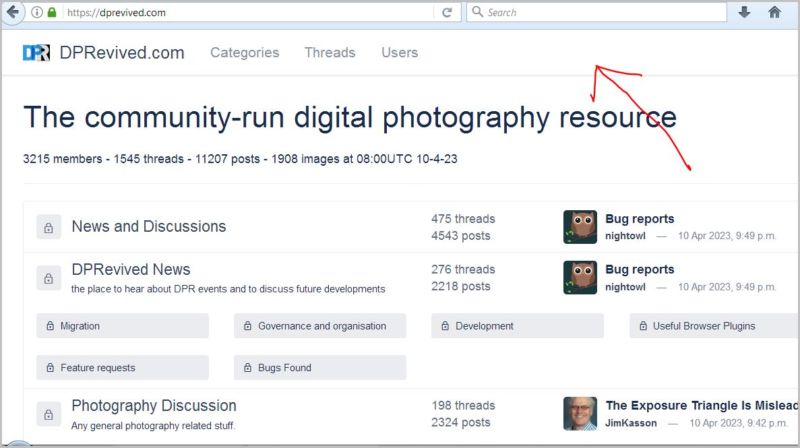Screen dimensions: 800x448
Task: Open Bug reports thread in News and Discussions row
Action: point(639,219)
